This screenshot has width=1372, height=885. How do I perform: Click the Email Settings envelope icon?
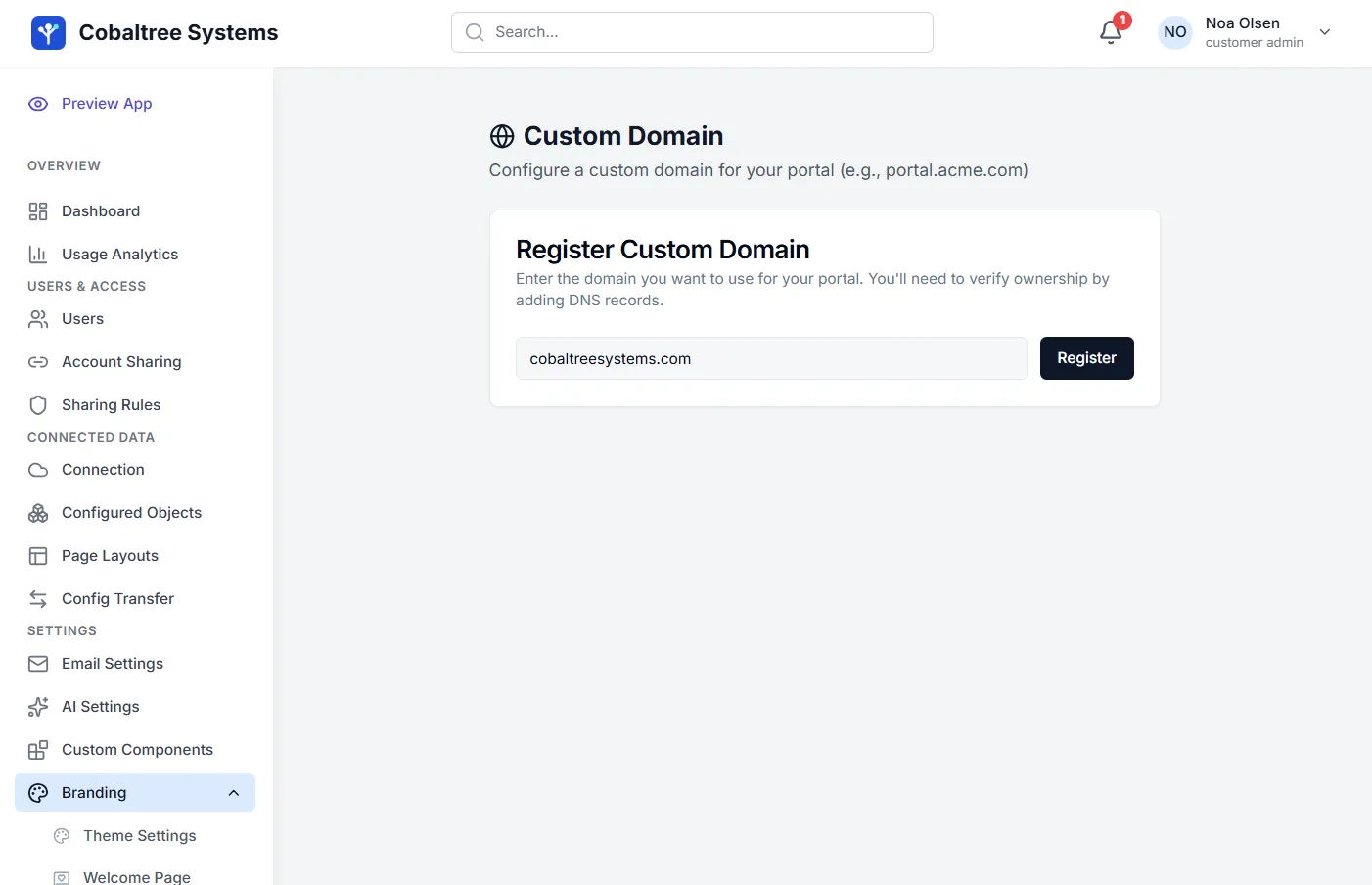point(38,664)
